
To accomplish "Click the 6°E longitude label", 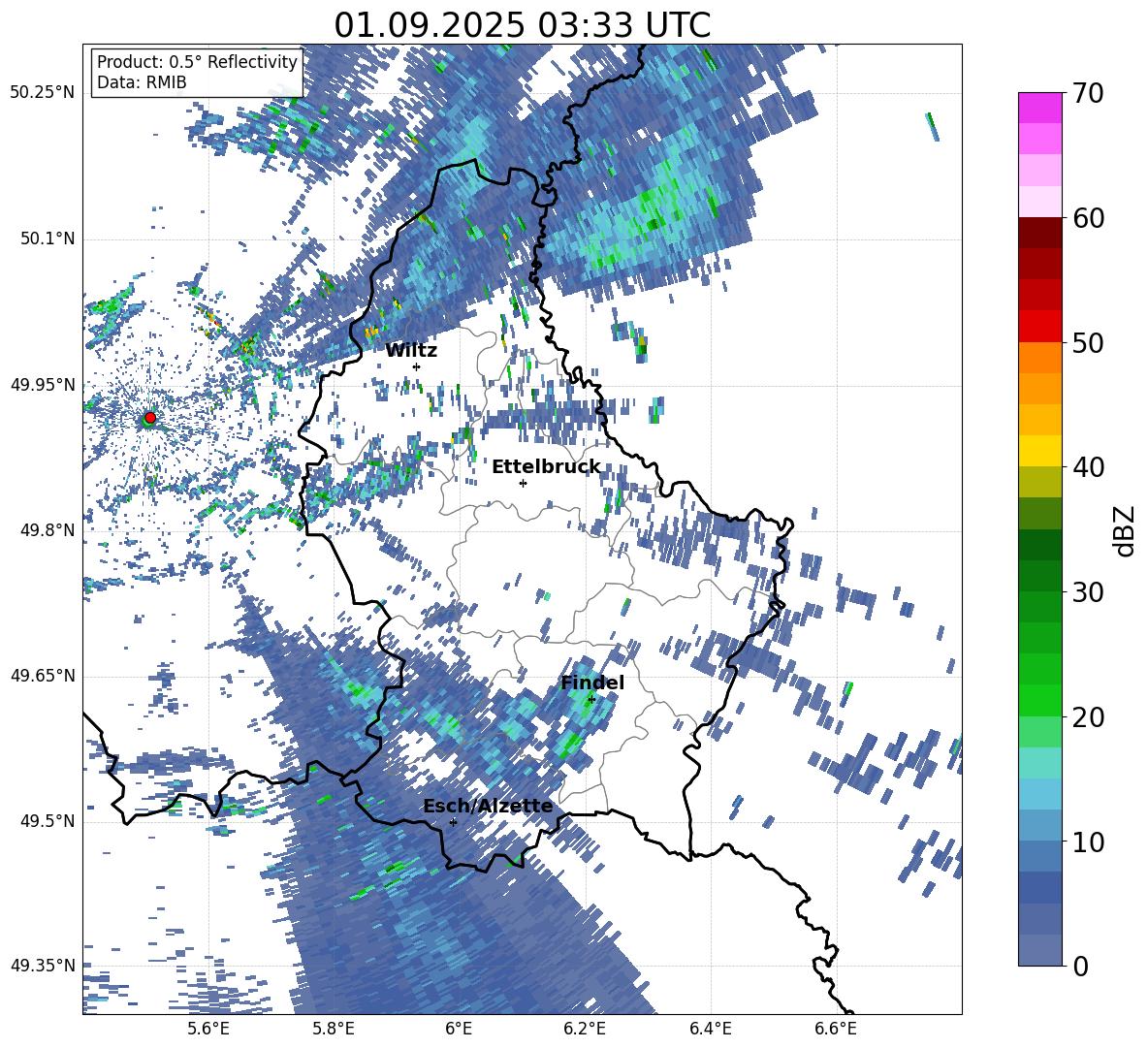I will click(x=459, y=1030).
